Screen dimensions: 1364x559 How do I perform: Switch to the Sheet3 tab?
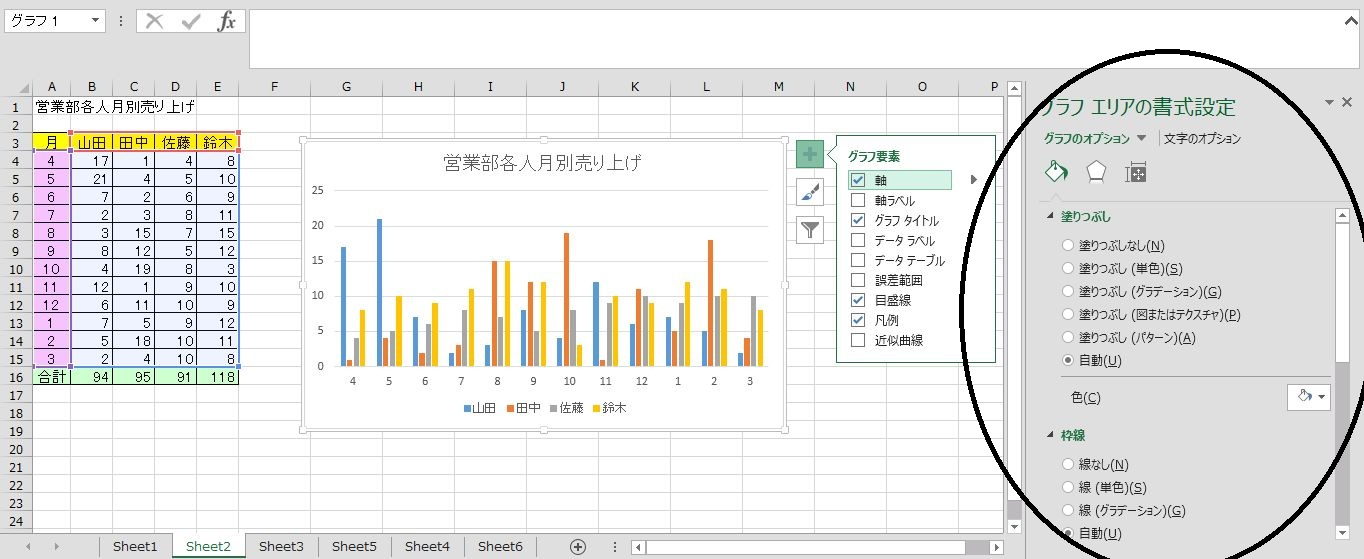[x=281, y=546]
